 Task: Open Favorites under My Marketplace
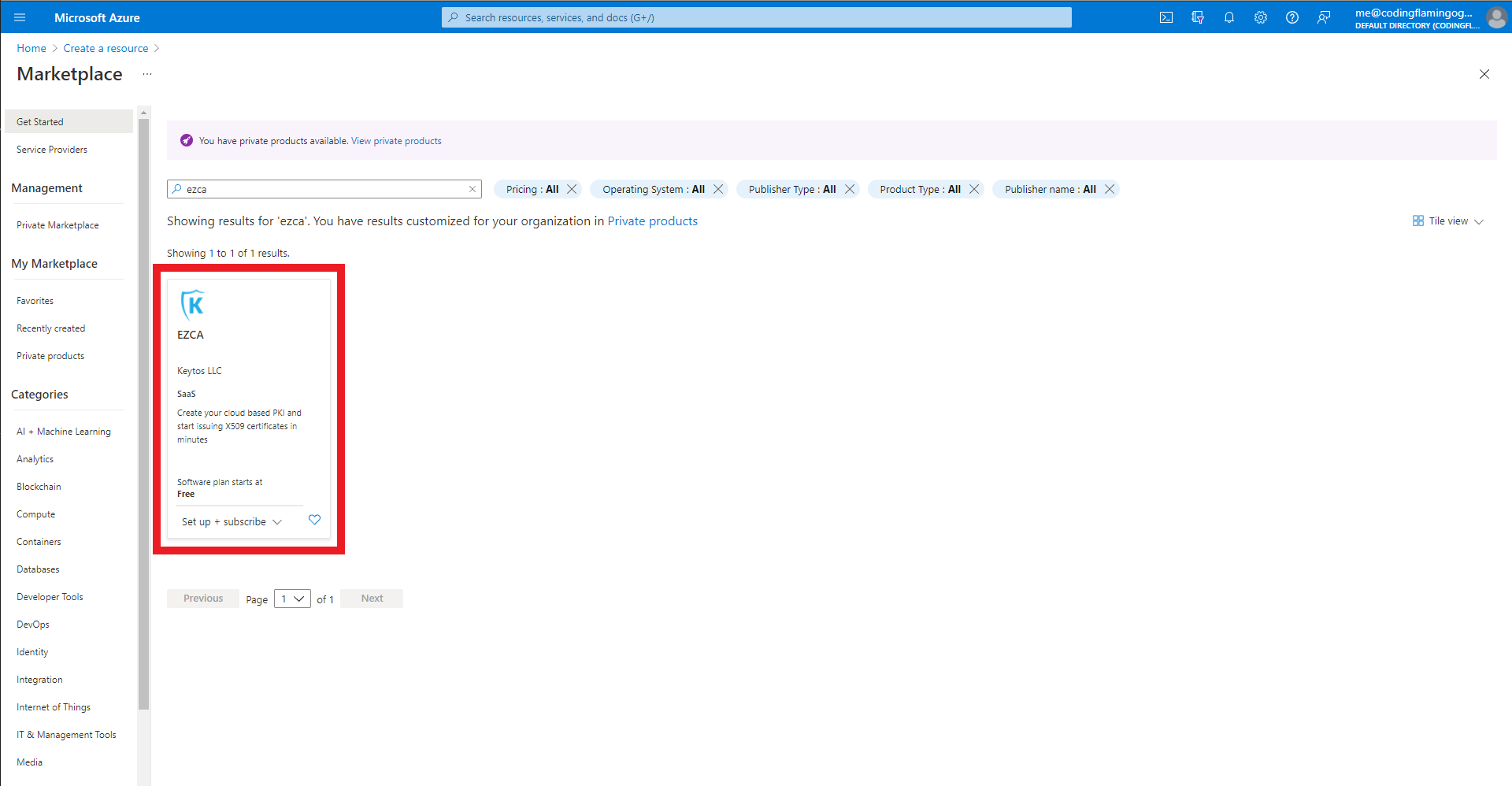click(35, 301)
